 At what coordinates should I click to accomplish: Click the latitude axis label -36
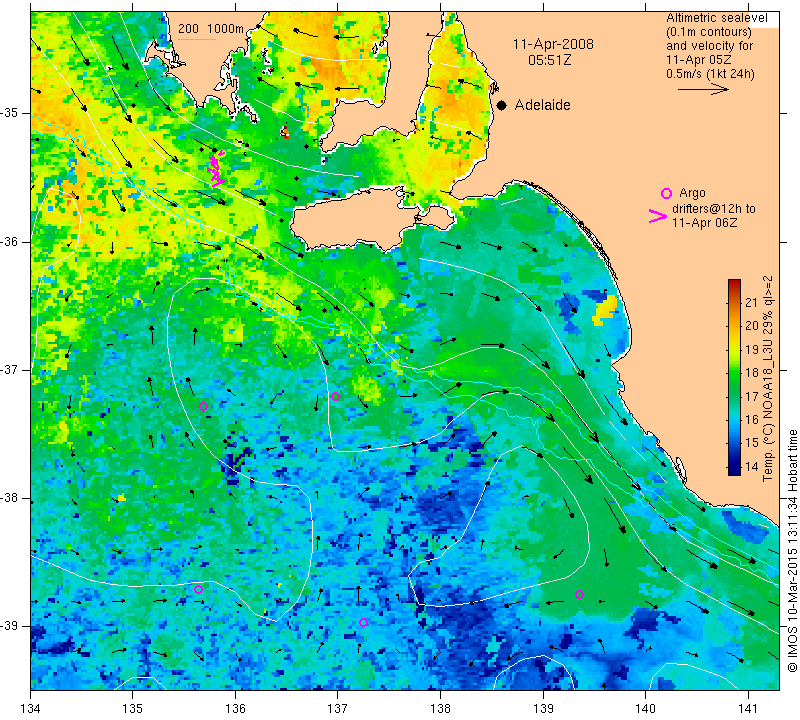coord(9,241)
